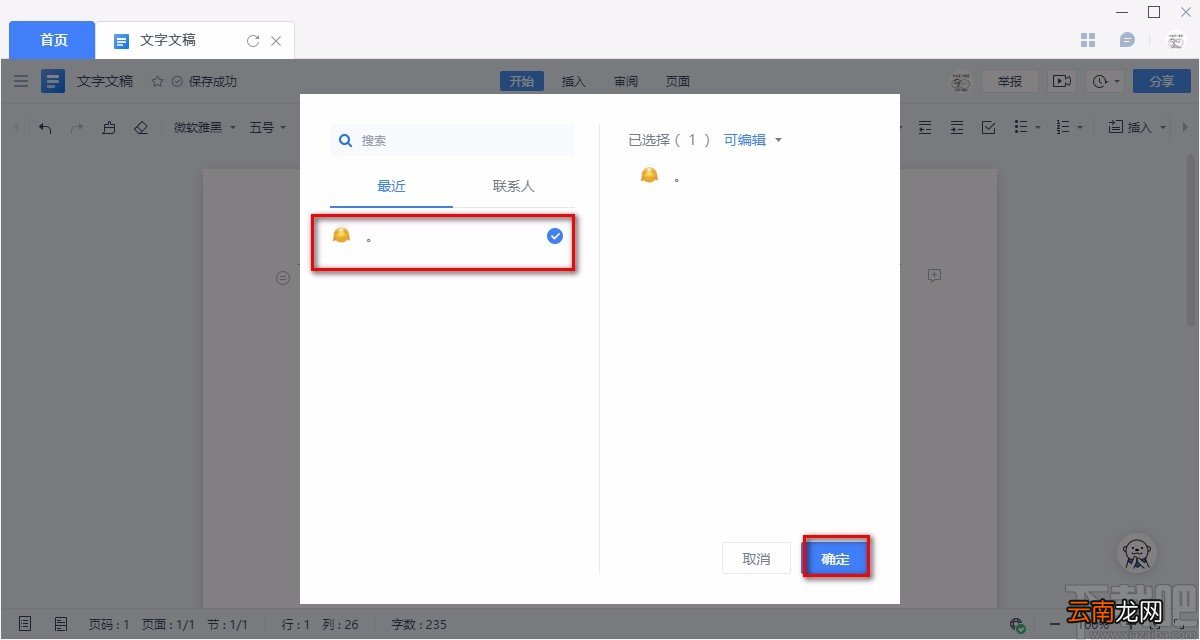Click the bulleted list icon
The width and height of the screenshot is (1200, 640).
point(1021,127)
